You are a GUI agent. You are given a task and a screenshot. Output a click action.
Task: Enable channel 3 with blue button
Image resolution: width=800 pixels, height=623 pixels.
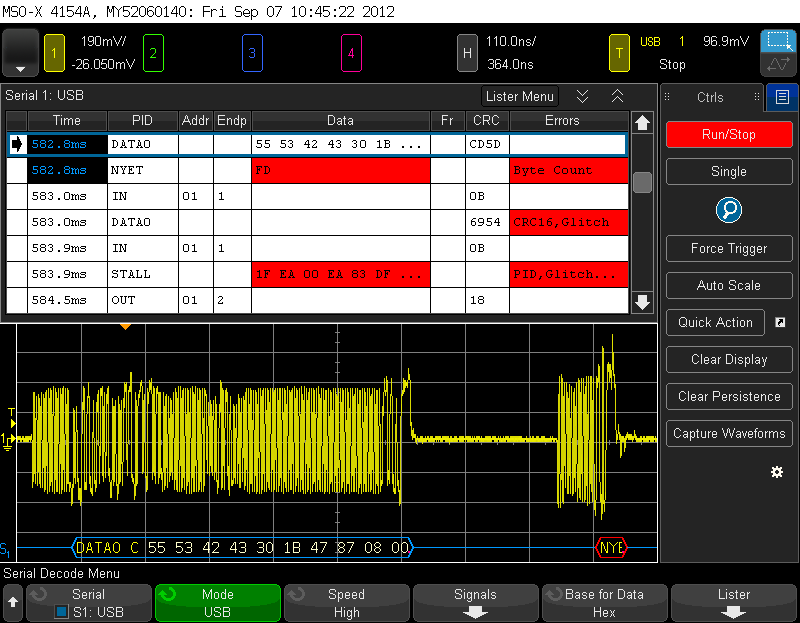tap(252, 53)
